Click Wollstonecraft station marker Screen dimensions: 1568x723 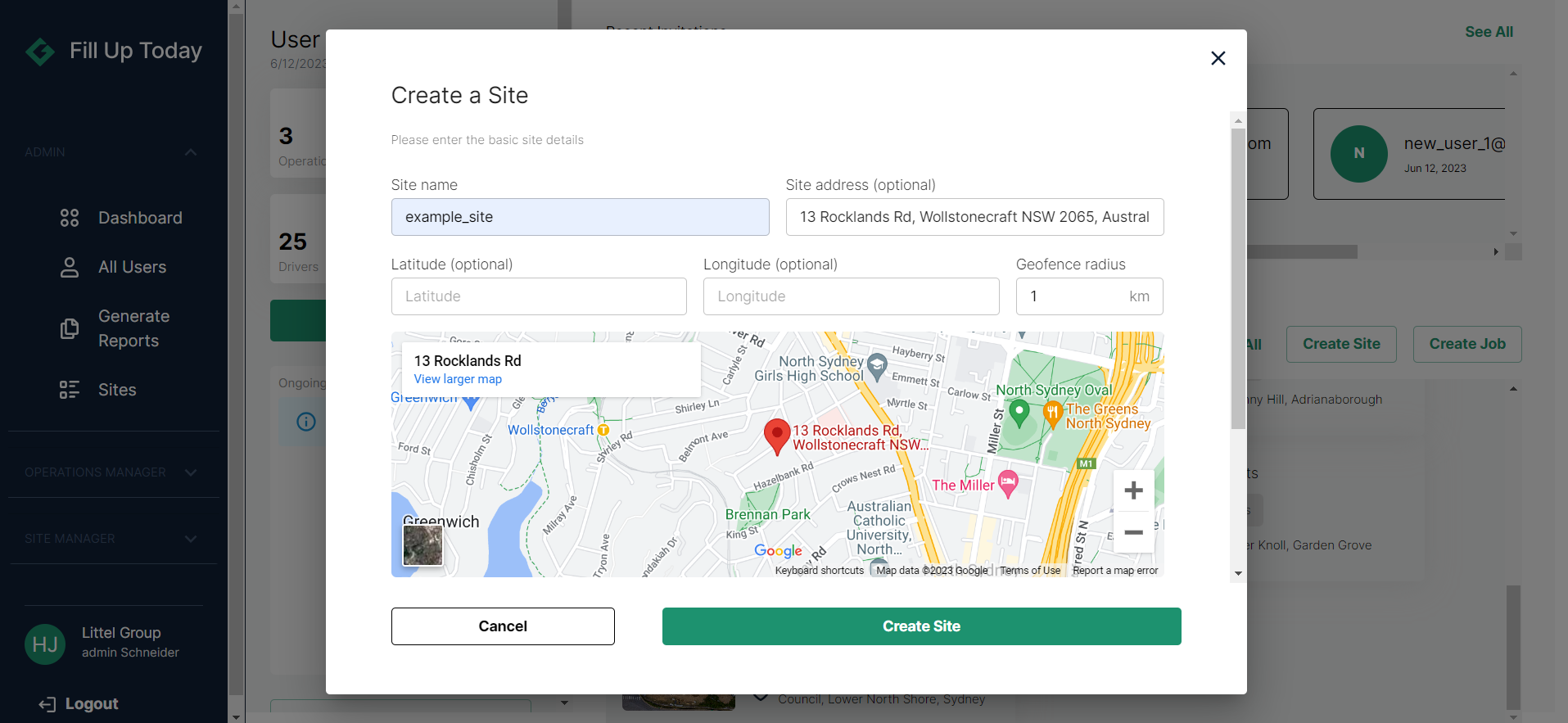pos(603,430)
